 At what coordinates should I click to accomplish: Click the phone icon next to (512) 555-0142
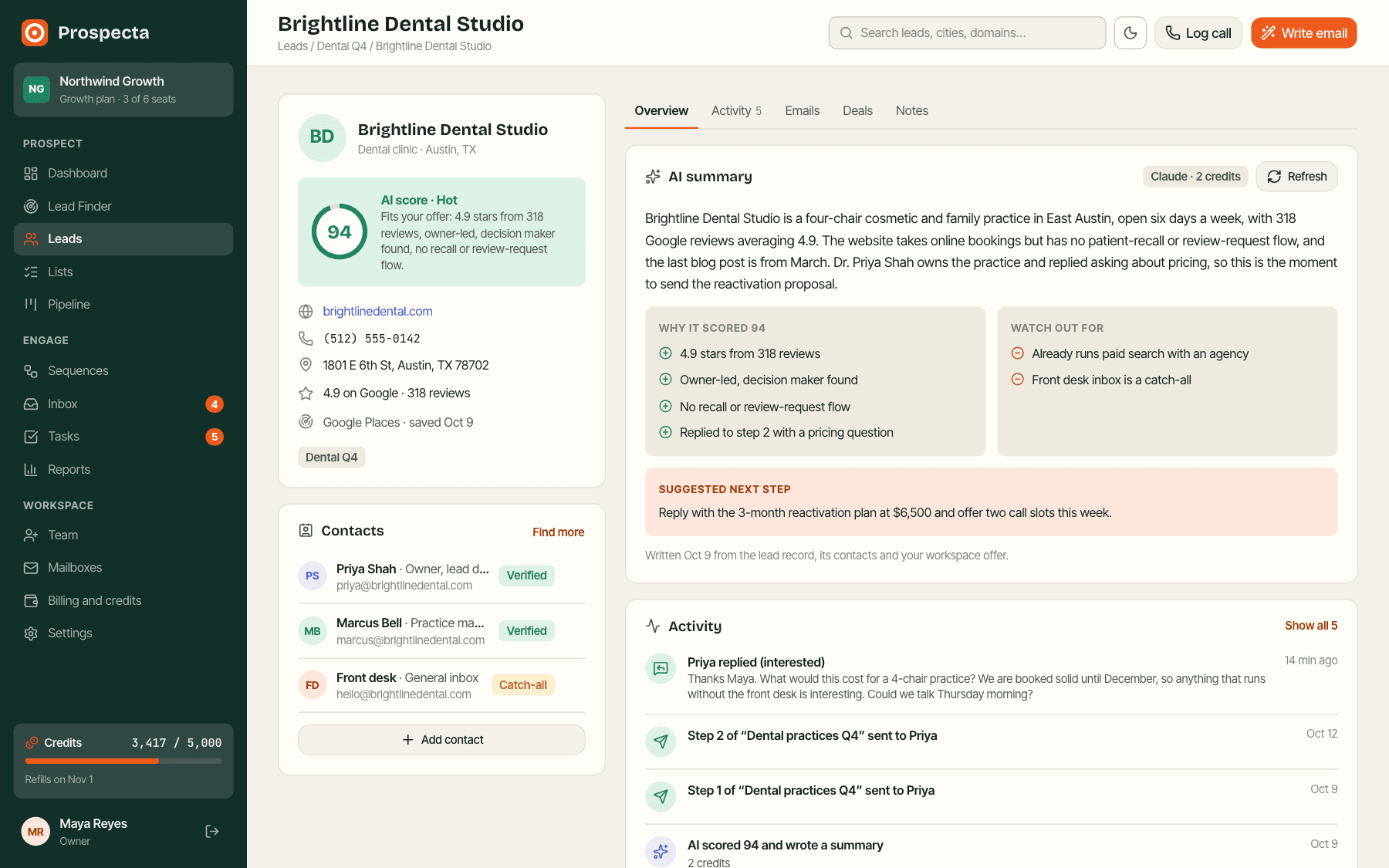point(306,339)
